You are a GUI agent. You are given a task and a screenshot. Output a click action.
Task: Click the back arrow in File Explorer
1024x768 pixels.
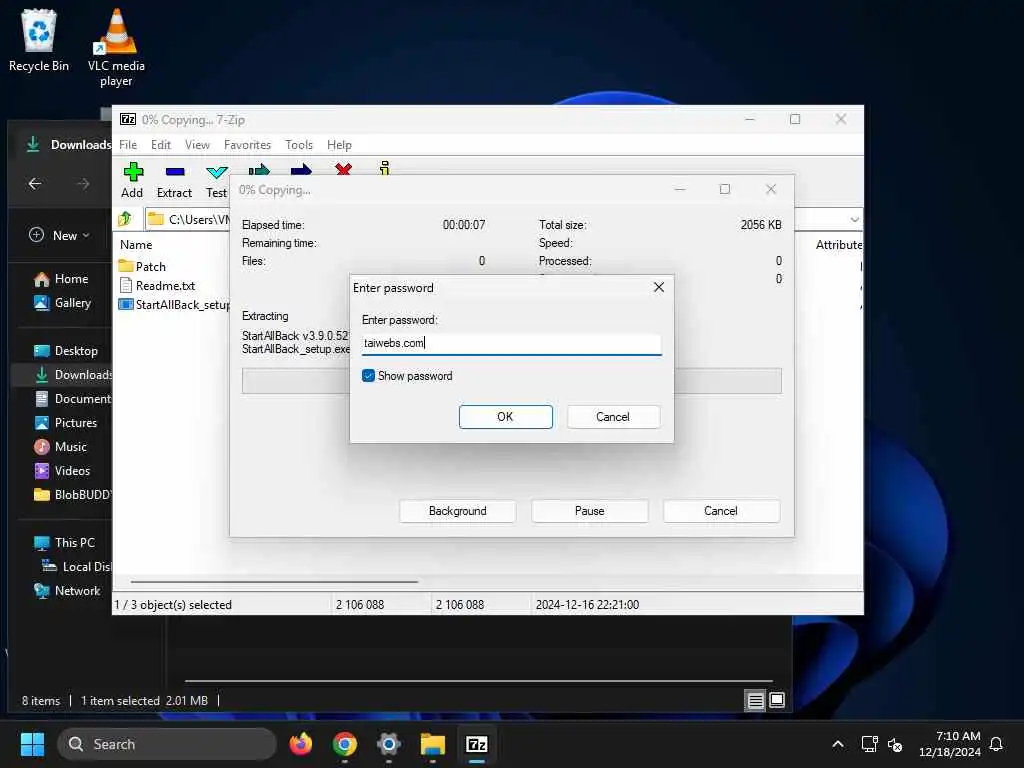coord(35,184)
